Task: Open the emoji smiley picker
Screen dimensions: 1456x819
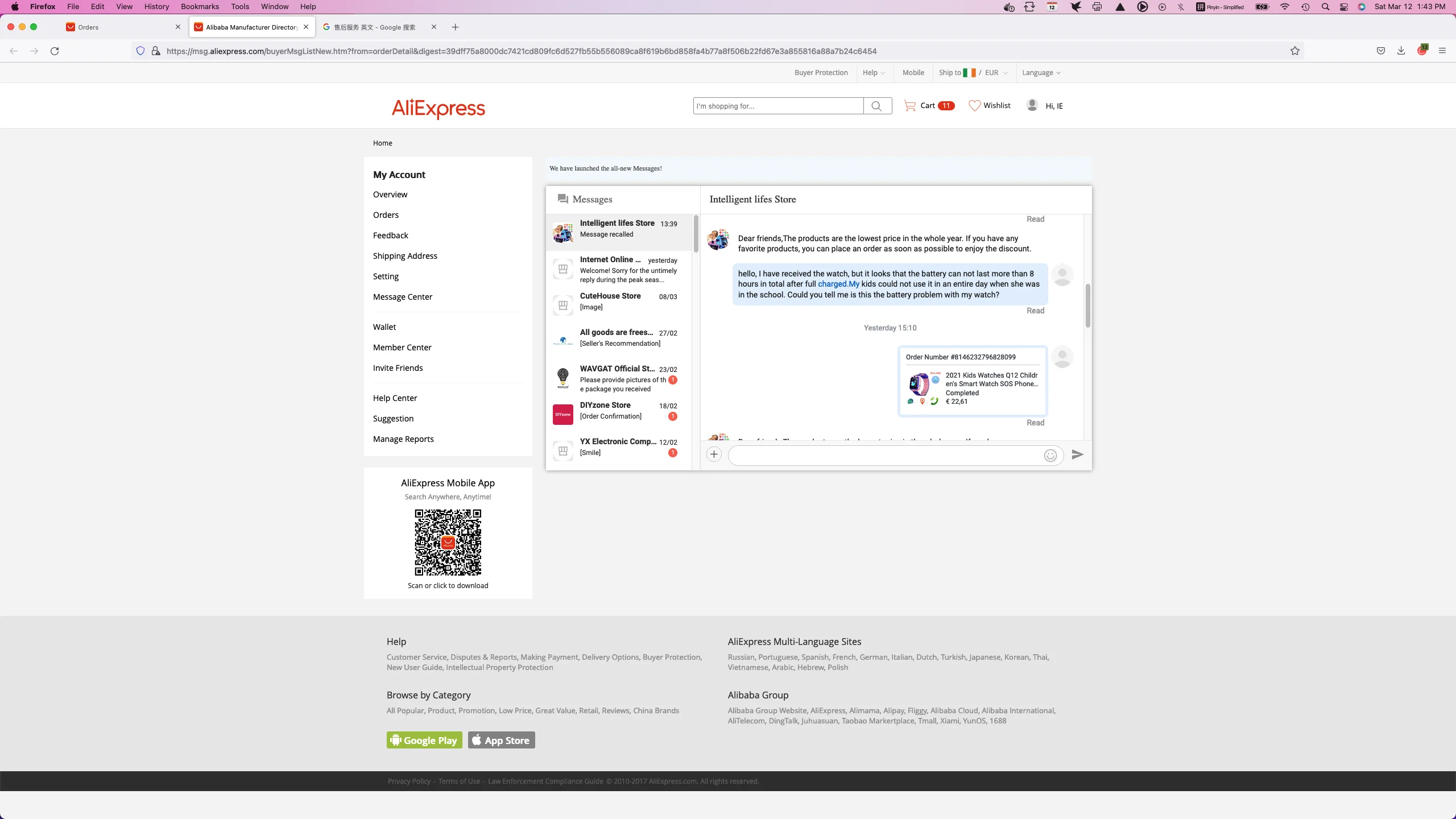Action: tap(1050, 455)
